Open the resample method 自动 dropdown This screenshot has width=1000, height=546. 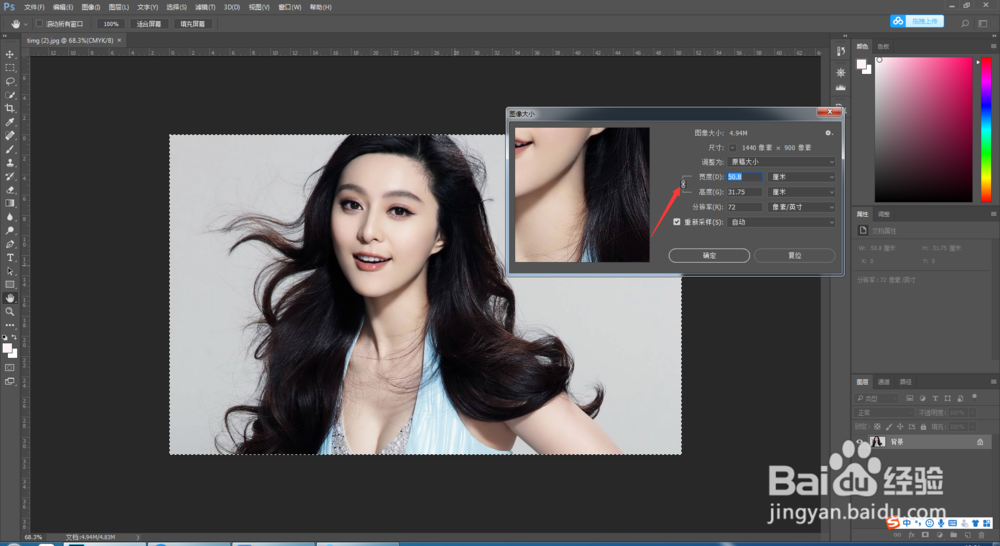click(781, 222)
